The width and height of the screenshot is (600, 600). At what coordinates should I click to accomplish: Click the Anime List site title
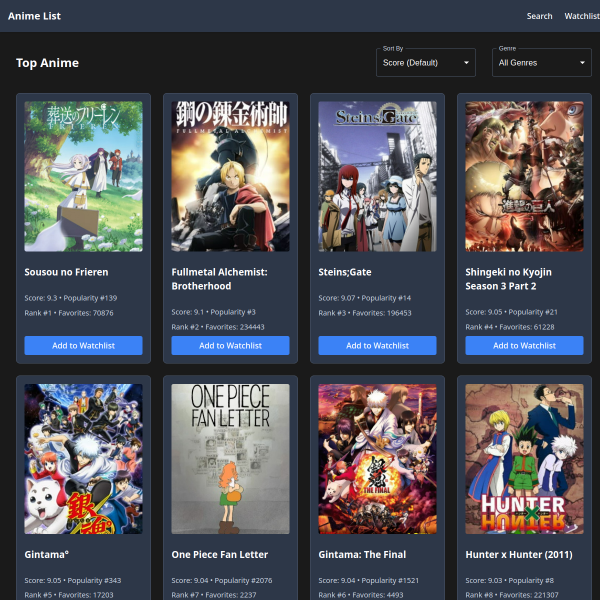[x=34, y=16]
